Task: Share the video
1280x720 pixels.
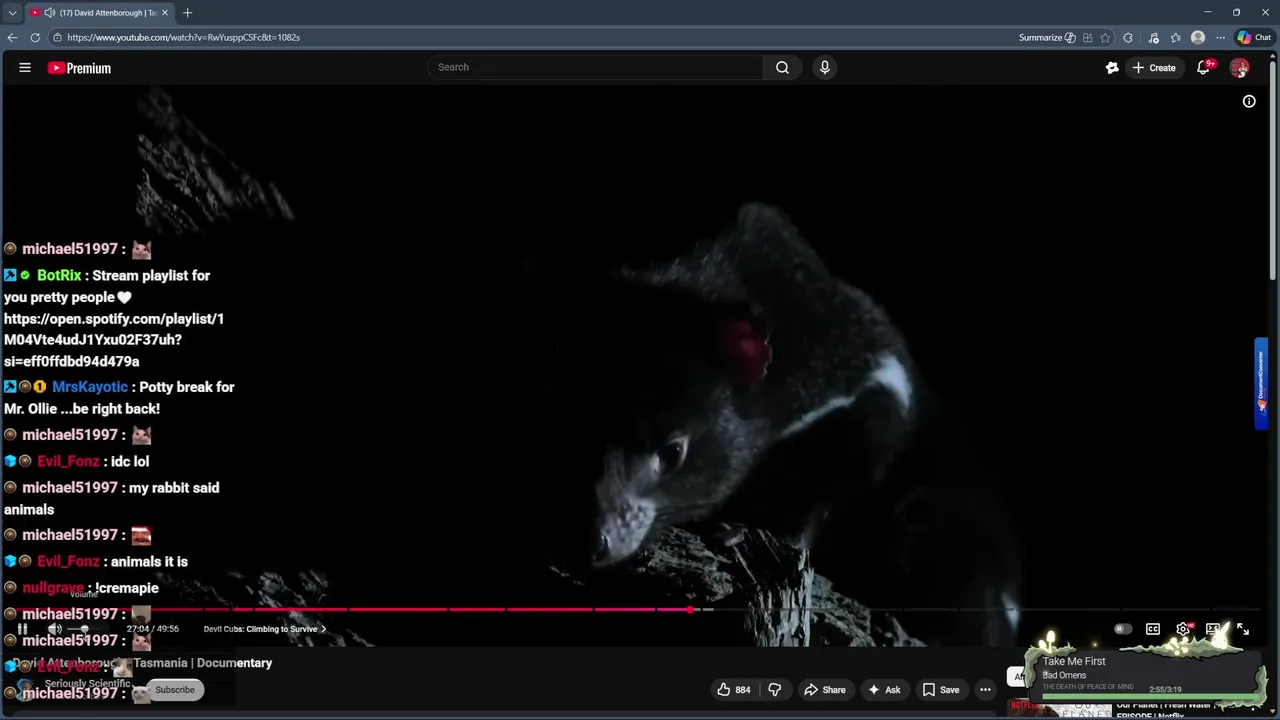Action: point(825,689)
